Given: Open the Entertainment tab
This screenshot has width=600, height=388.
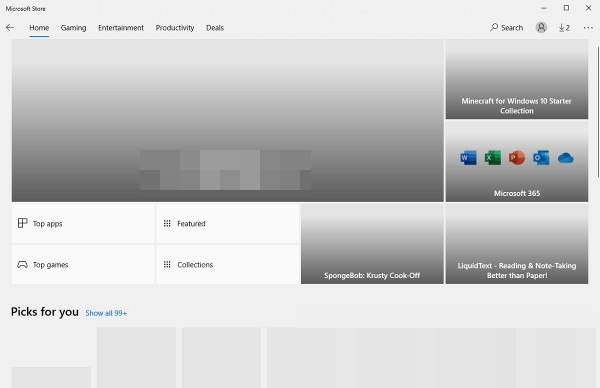Looking at the screenshot, I should point(121,28).
